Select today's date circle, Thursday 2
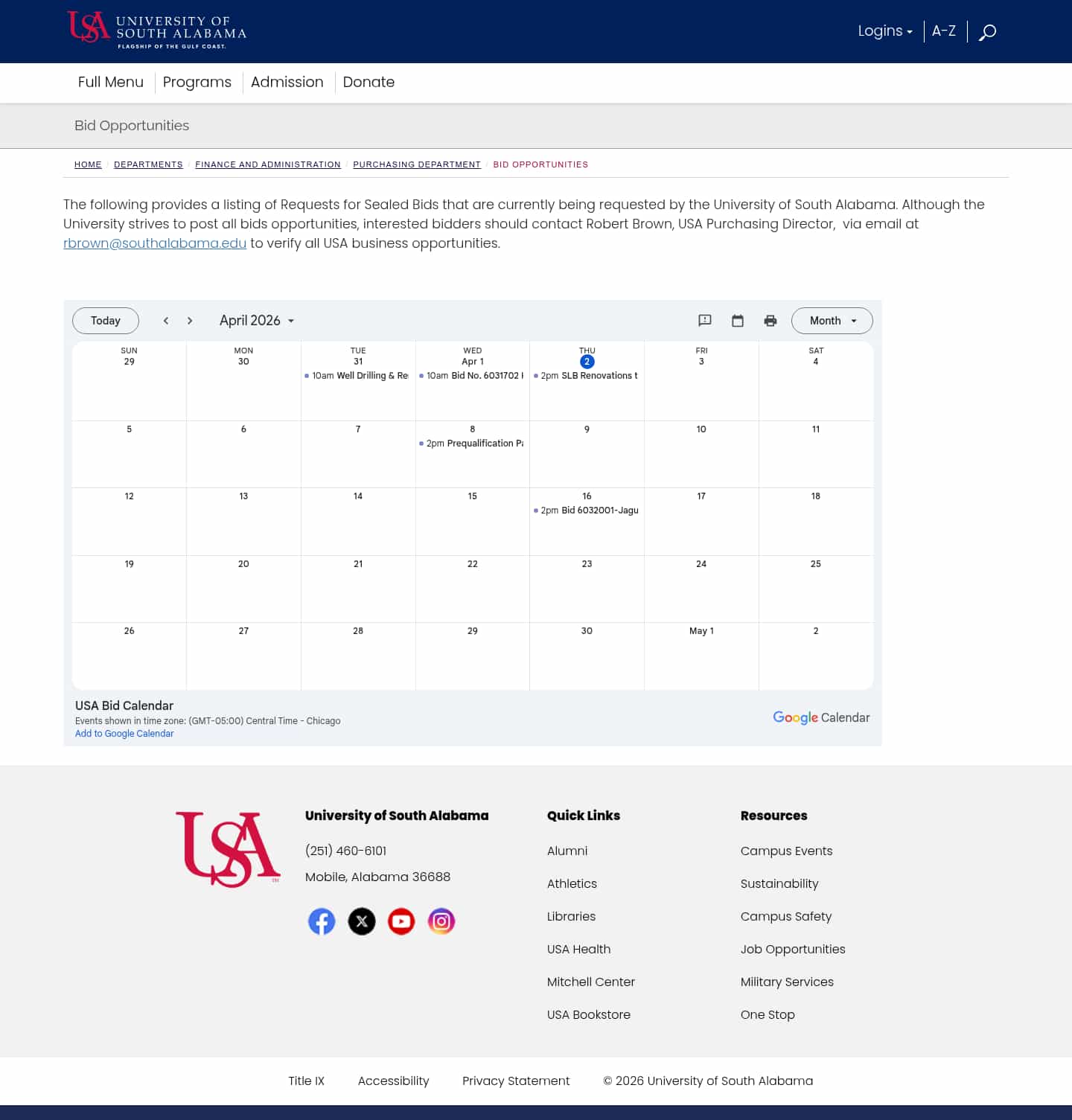1072x1120 pixels. tap(587, 362)
